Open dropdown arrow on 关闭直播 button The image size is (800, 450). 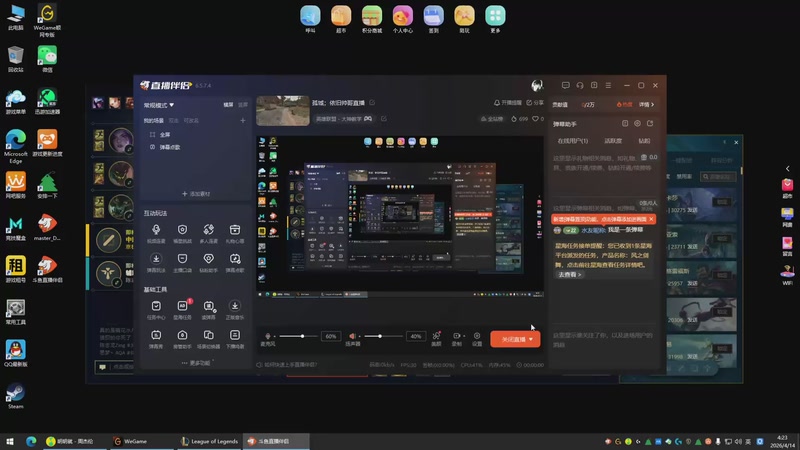pos(531,339)
